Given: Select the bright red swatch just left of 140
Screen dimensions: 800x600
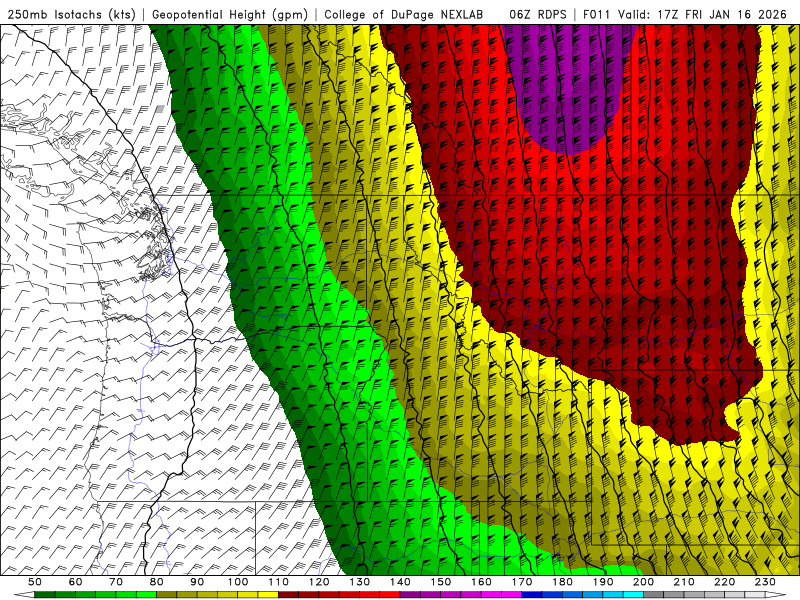Looking at the screenshot, I should tap(390, 595).
